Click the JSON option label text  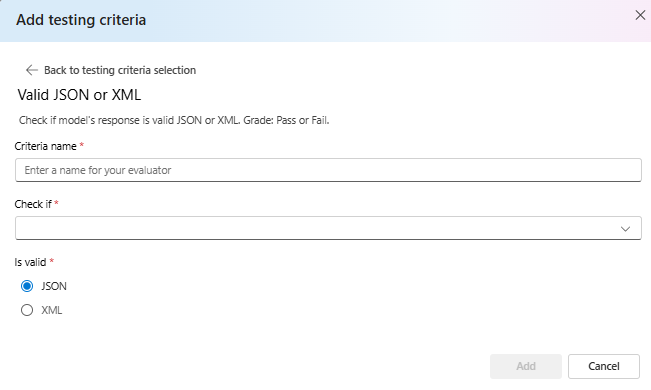(54, 286)
